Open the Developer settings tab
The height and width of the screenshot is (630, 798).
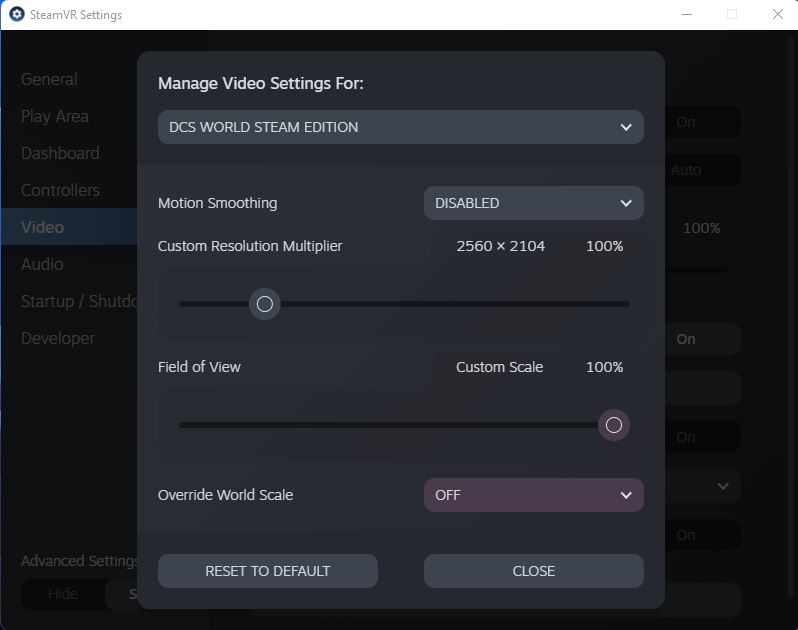(58, 338)
